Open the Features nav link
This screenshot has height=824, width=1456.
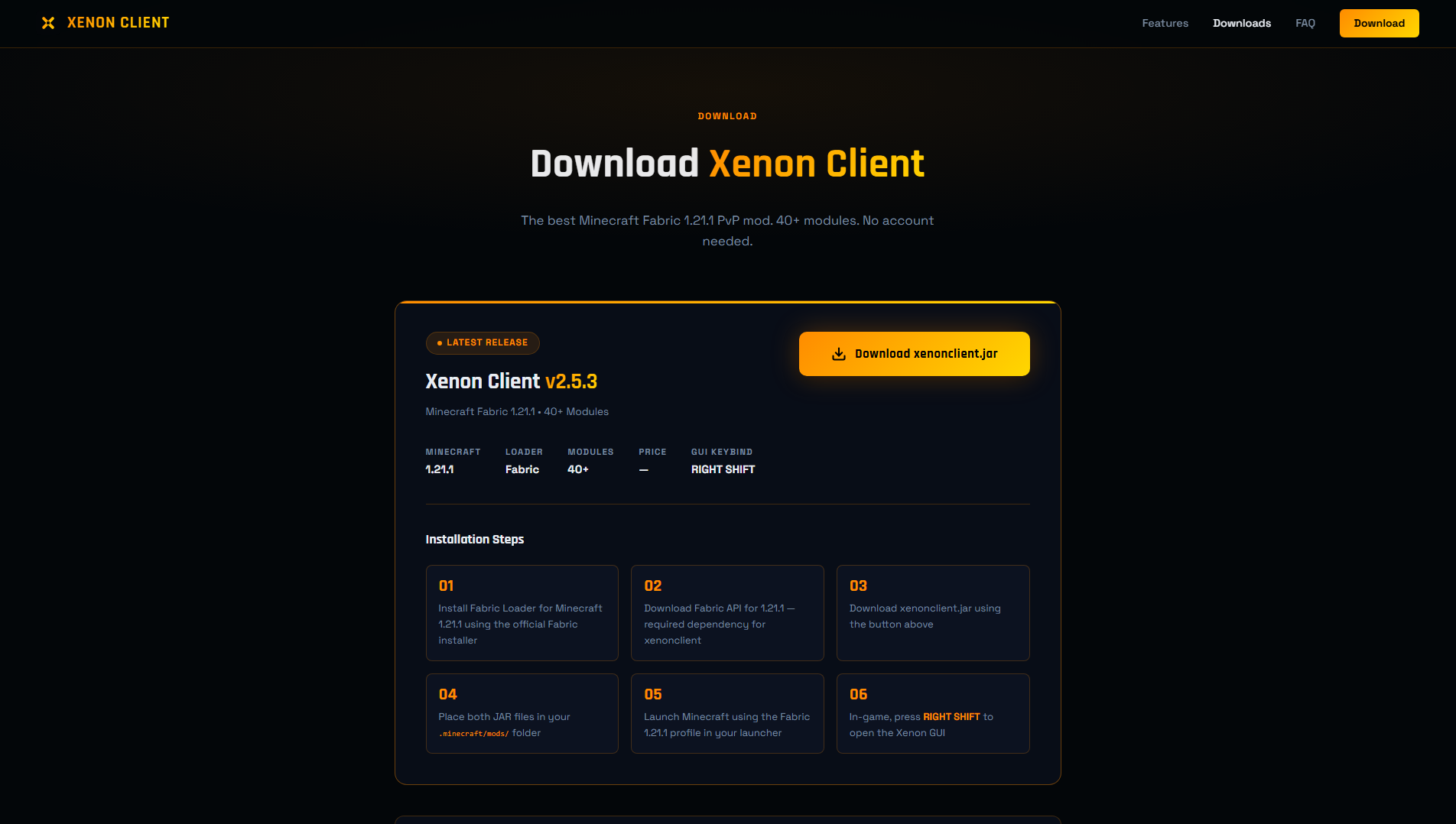pyautogui.click(x=1165, y=23)
